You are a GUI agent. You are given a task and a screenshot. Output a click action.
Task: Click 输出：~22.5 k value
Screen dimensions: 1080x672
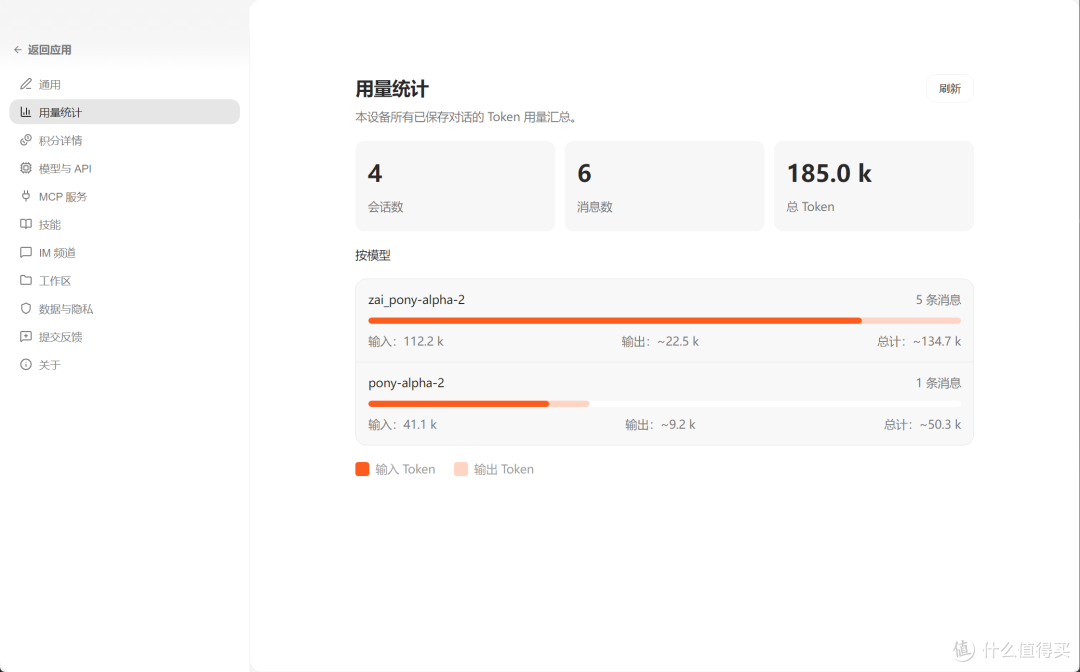[660, 342]
